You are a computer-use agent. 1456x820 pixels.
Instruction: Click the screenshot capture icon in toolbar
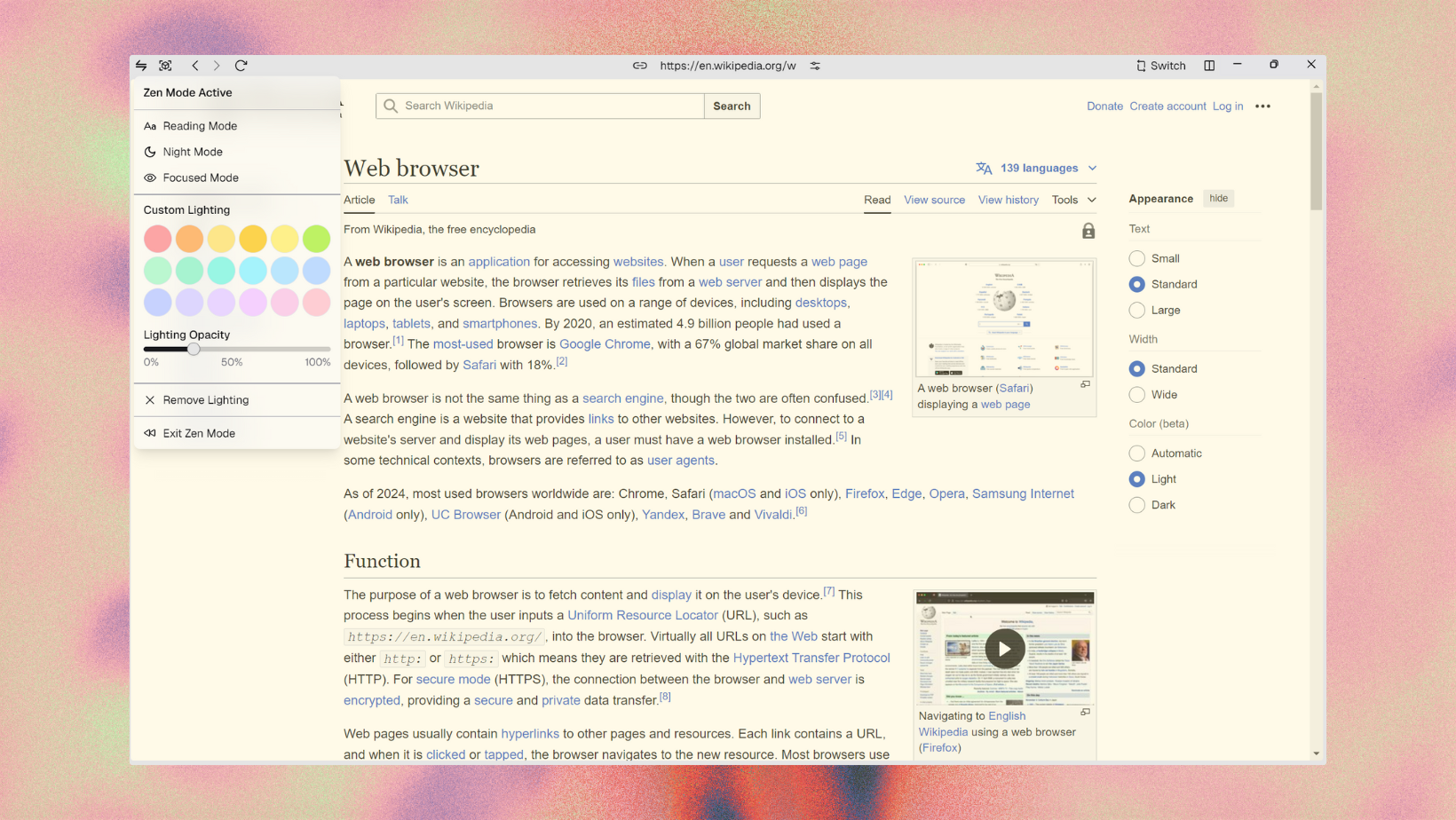coord(165,66)
